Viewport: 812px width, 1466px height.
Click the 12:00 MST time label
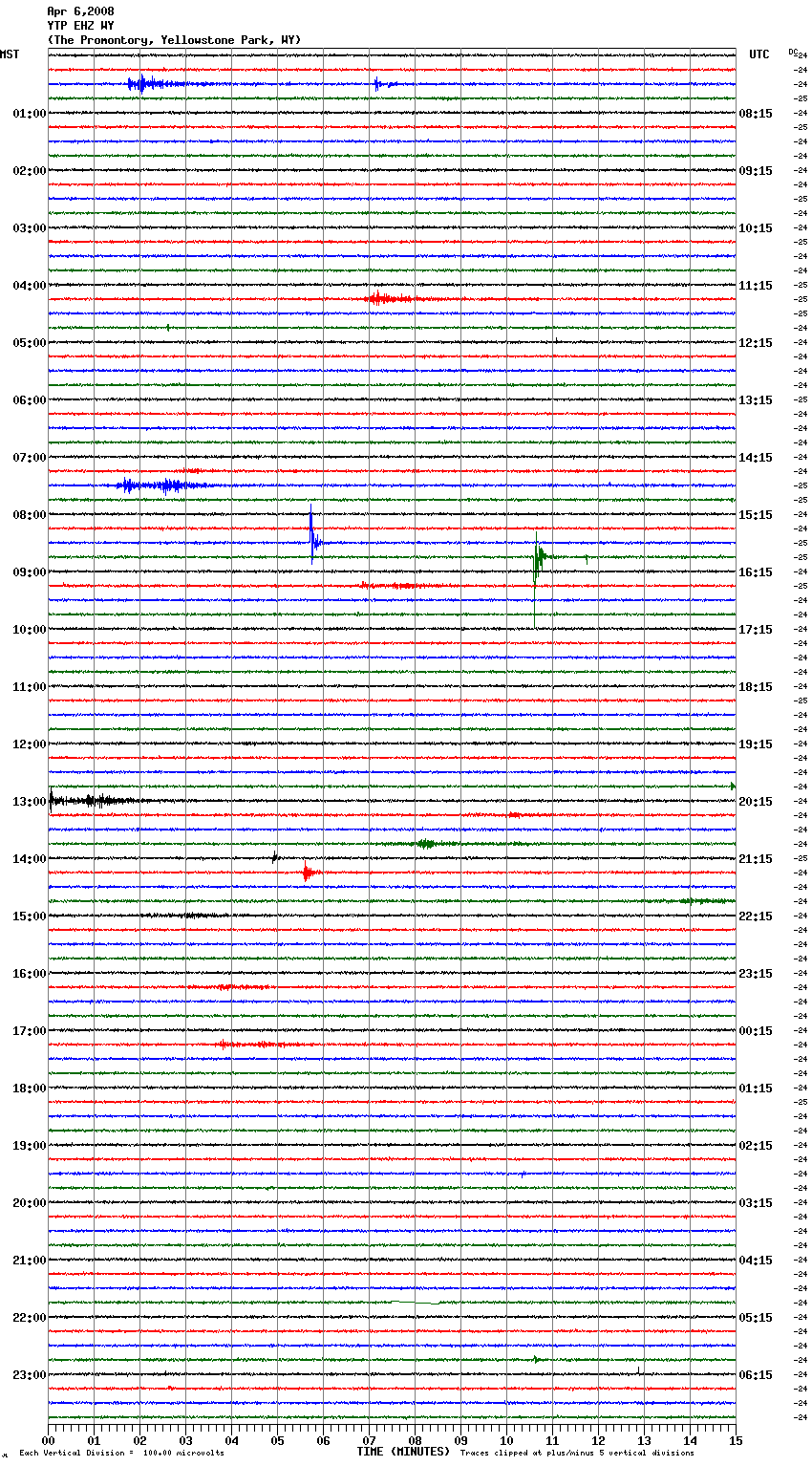tap(29, 744)
